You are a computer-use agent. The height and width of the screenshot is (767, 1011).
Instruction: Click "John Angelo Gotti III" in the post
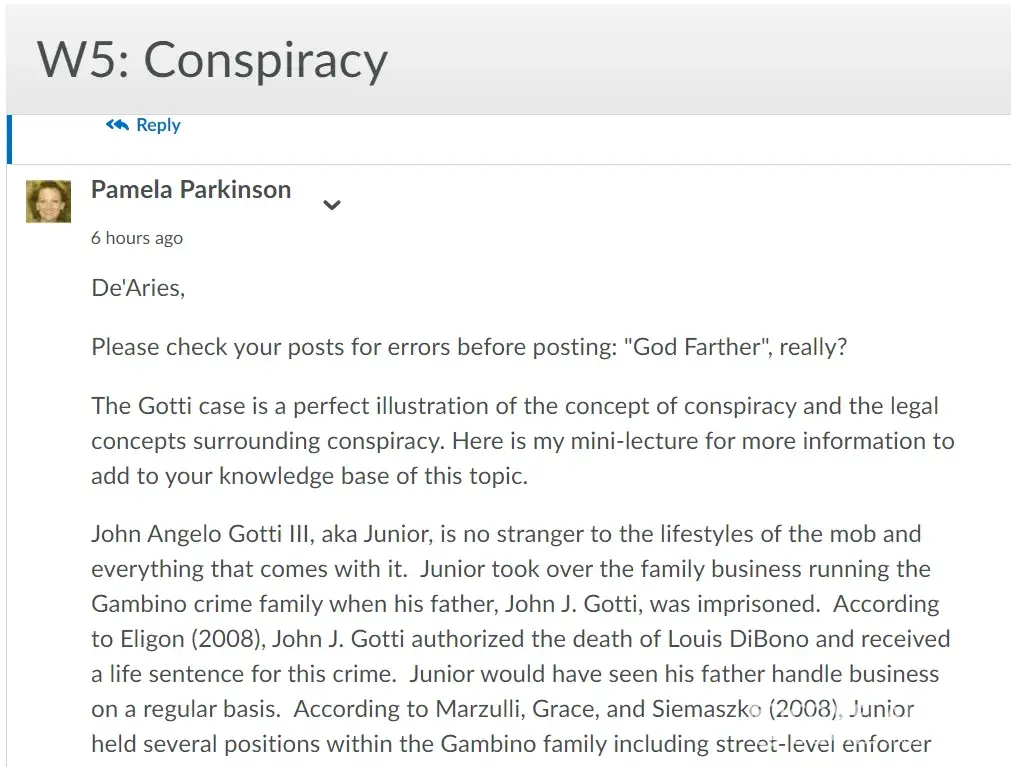point(203,534)
